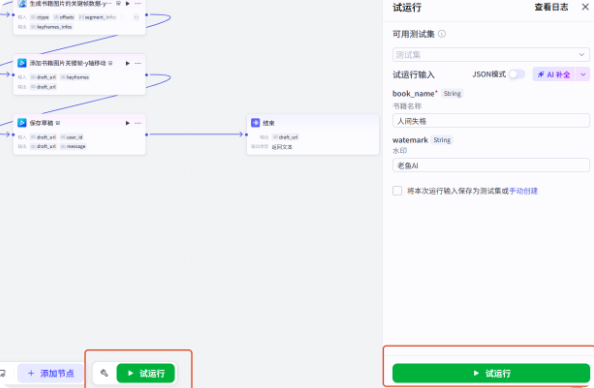Click the 保存草稿 node icon
Screen dimensions: 594x388
click(22, 123)
